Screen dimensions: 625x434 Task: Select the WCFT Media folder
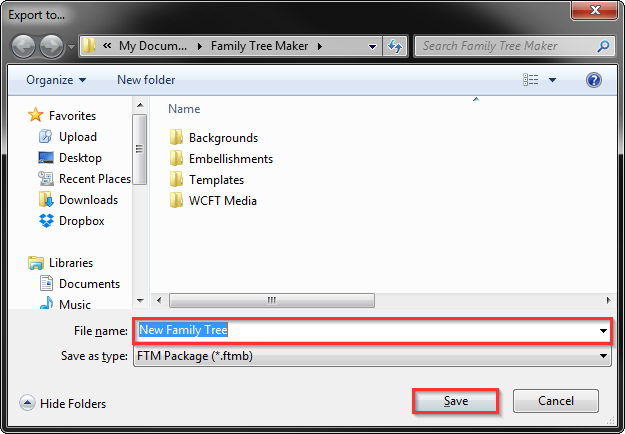(x=223, y=201)
